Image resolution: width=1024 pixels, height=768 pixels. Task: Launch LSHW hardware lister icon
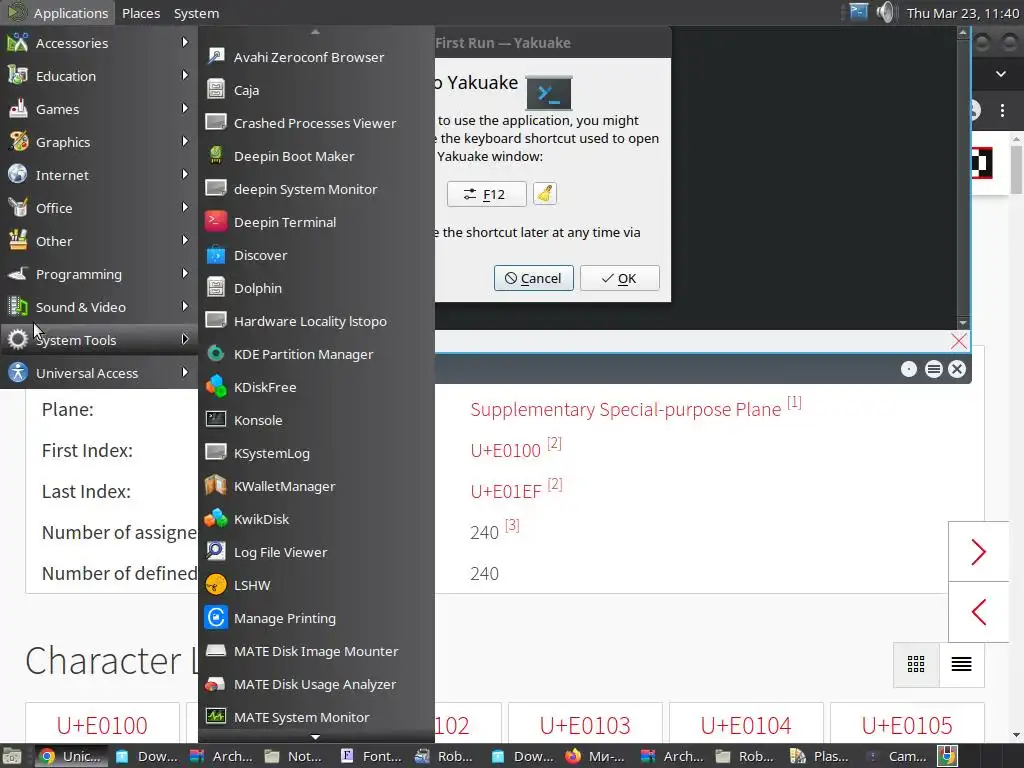[216, 584]
